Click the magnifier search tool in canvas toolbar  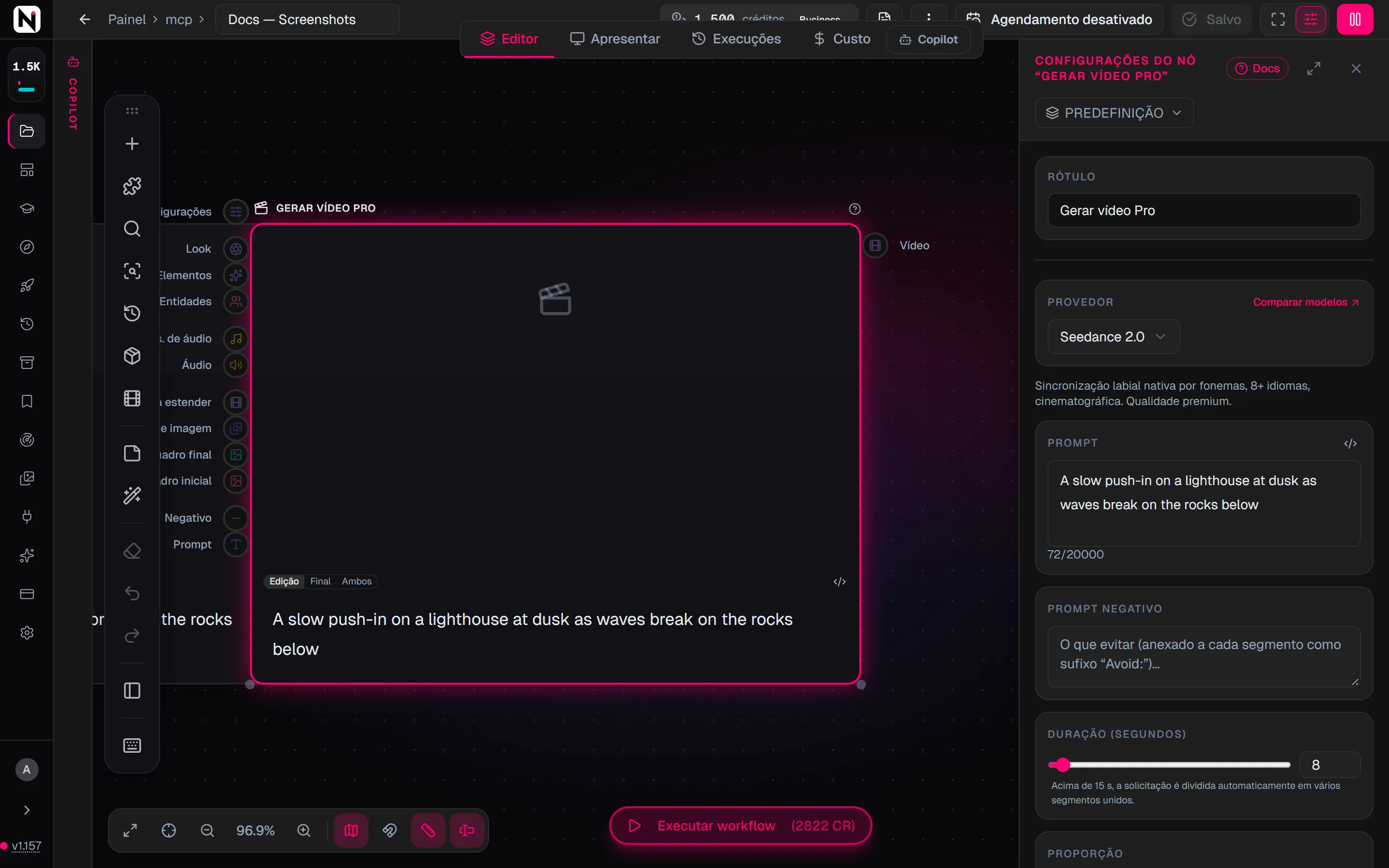[x=132, y=229]
